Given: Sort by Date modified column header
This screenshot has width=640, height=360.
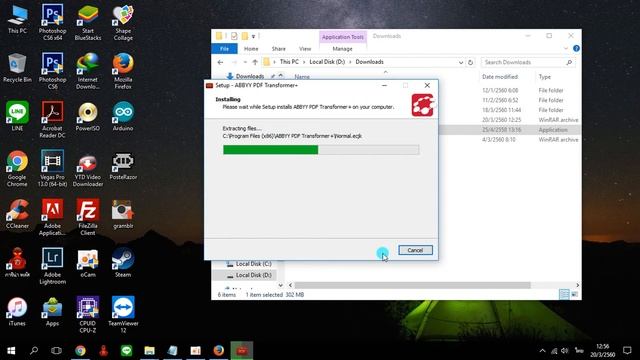Looking at the screenshot, I should 500,77.
